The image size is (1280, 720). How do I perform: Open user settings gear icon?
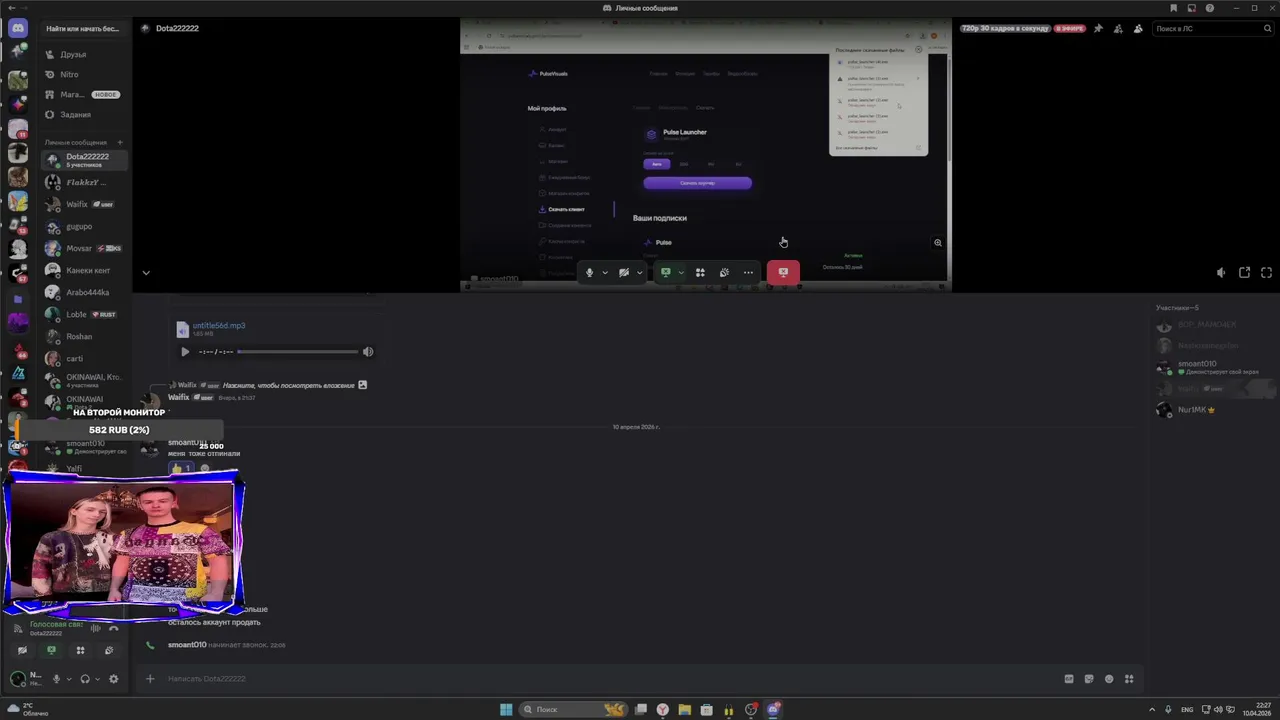pos(113,679)
